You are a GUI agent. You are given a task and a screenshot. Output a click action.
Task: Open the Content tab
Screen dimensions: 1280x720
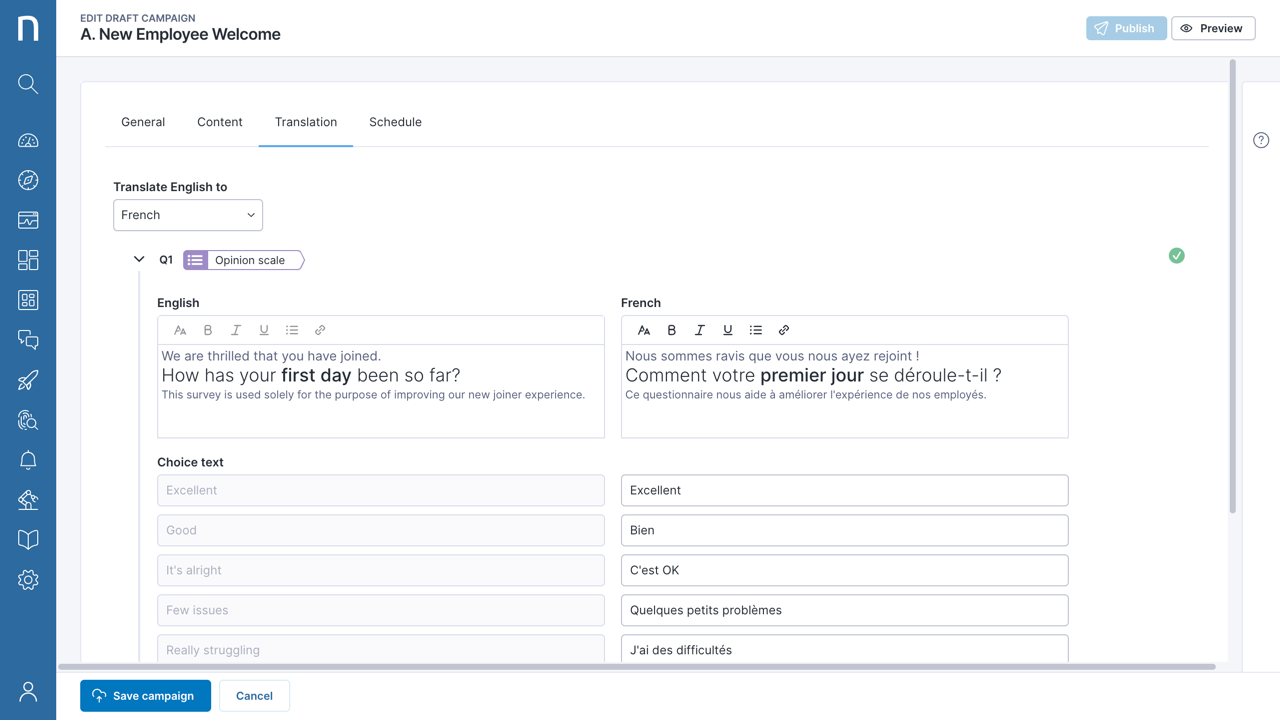[x=220, y=122]
